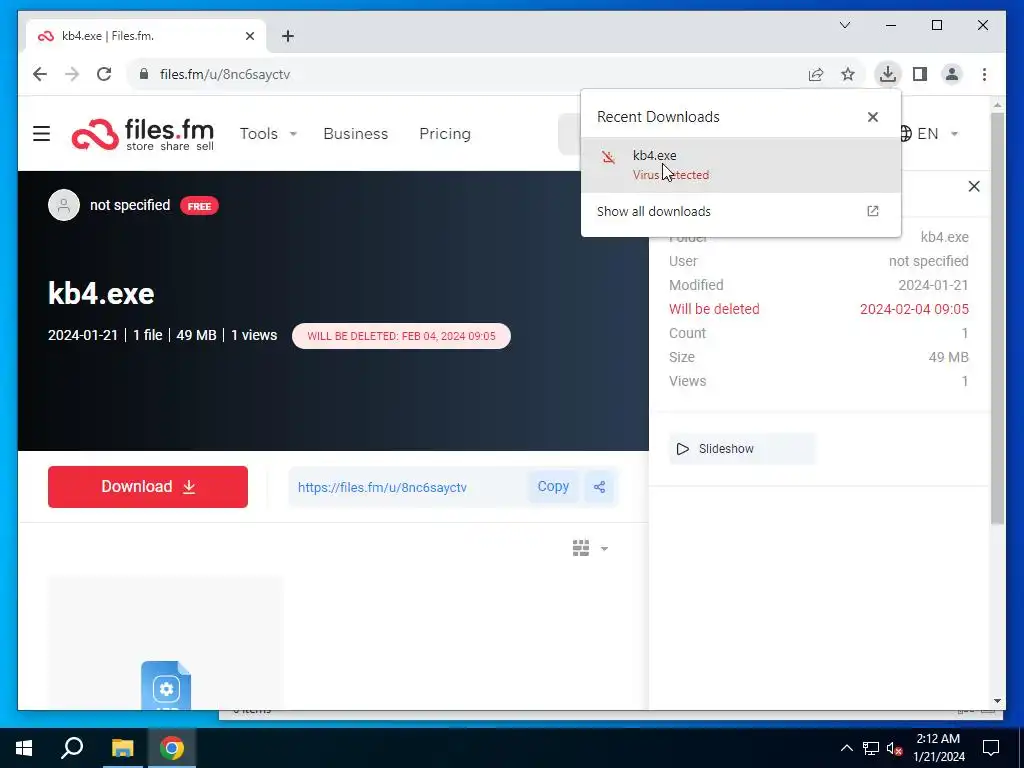Show hidden system tray icons
This screenshot has width=1024, height=768.
pyautogui.click(x=846, y=748)
